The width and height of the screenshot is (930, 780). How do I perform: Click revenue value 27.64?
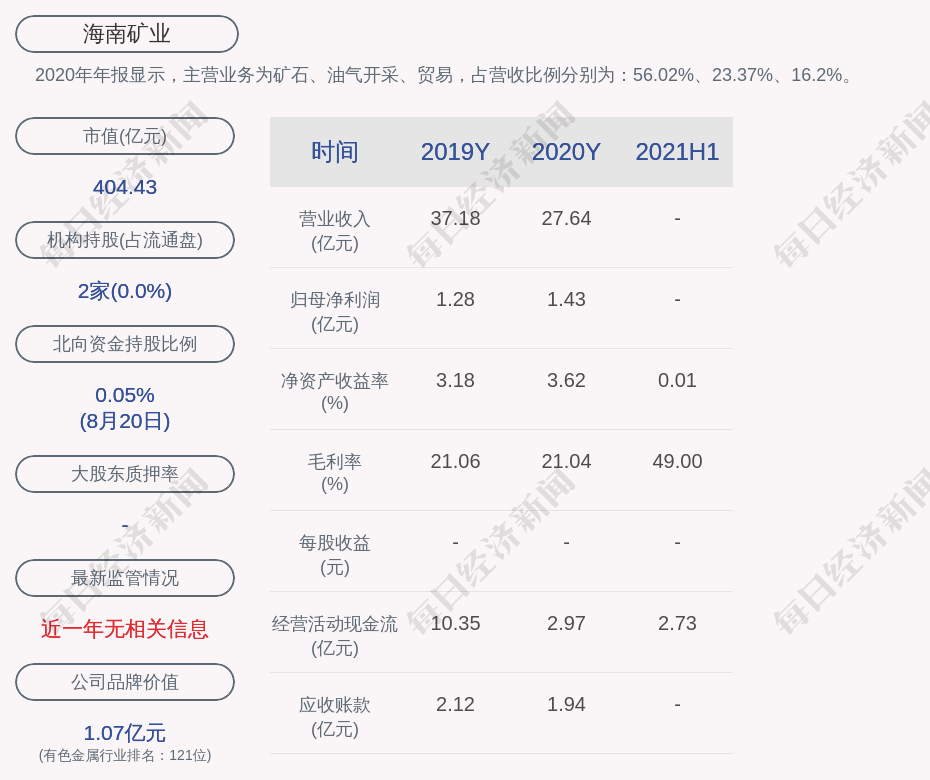566,218
